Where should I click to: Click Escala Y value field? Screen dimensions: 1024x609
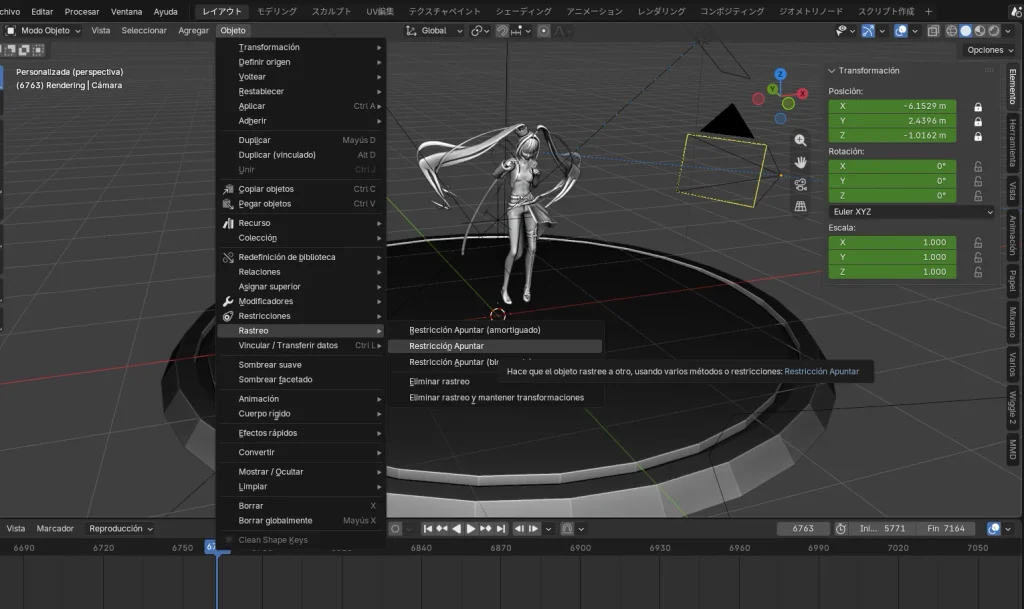(x=892, y=257)
